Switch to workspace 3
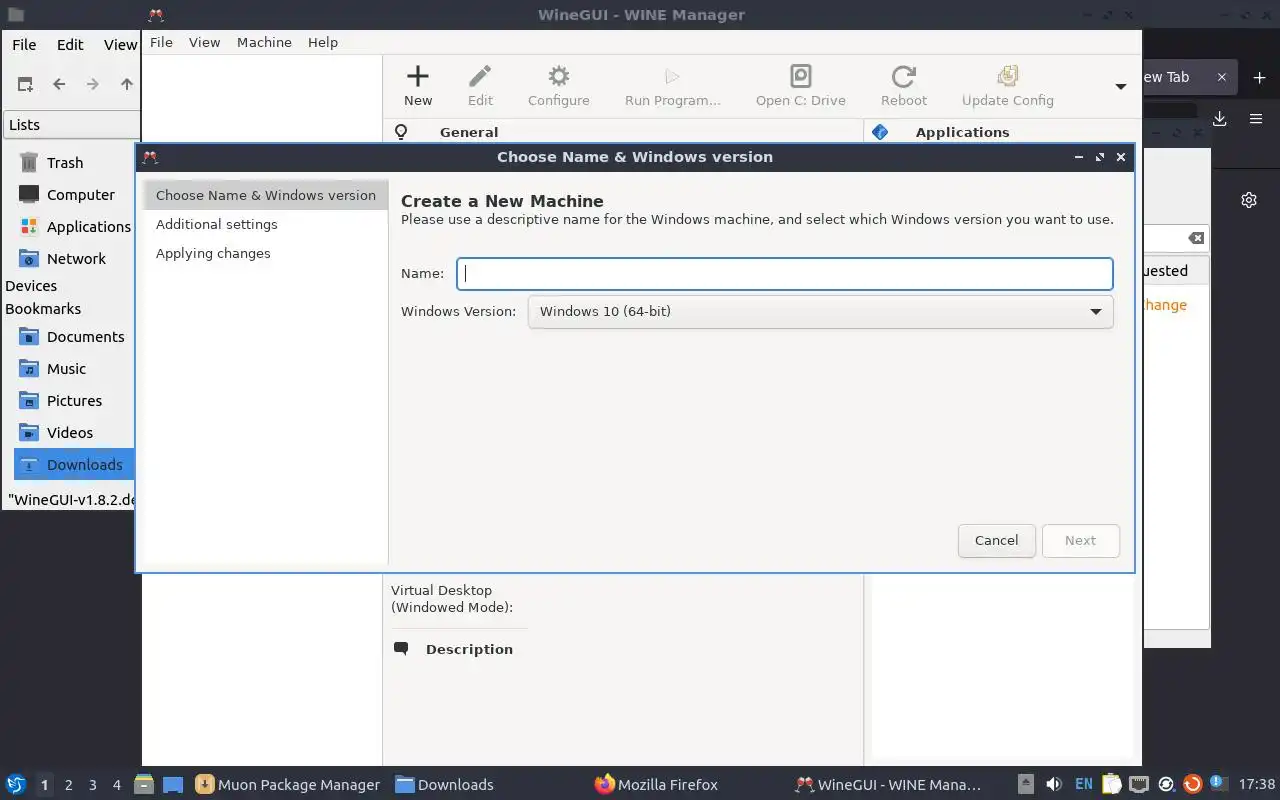 92,785
